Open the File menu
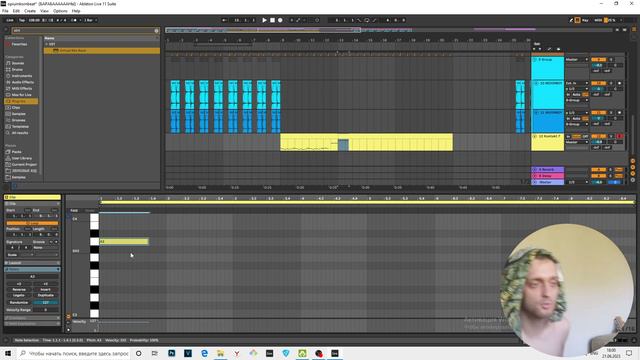 5,11
